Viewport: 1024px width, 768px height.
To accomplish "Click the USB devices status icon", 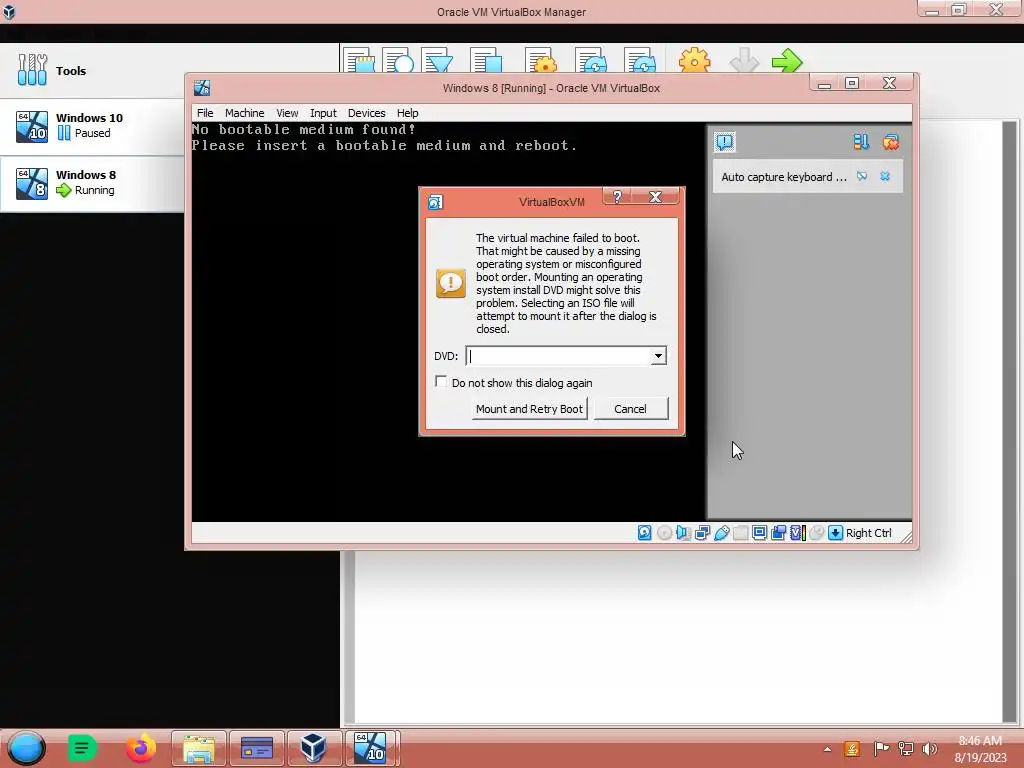I will point(721,533).
